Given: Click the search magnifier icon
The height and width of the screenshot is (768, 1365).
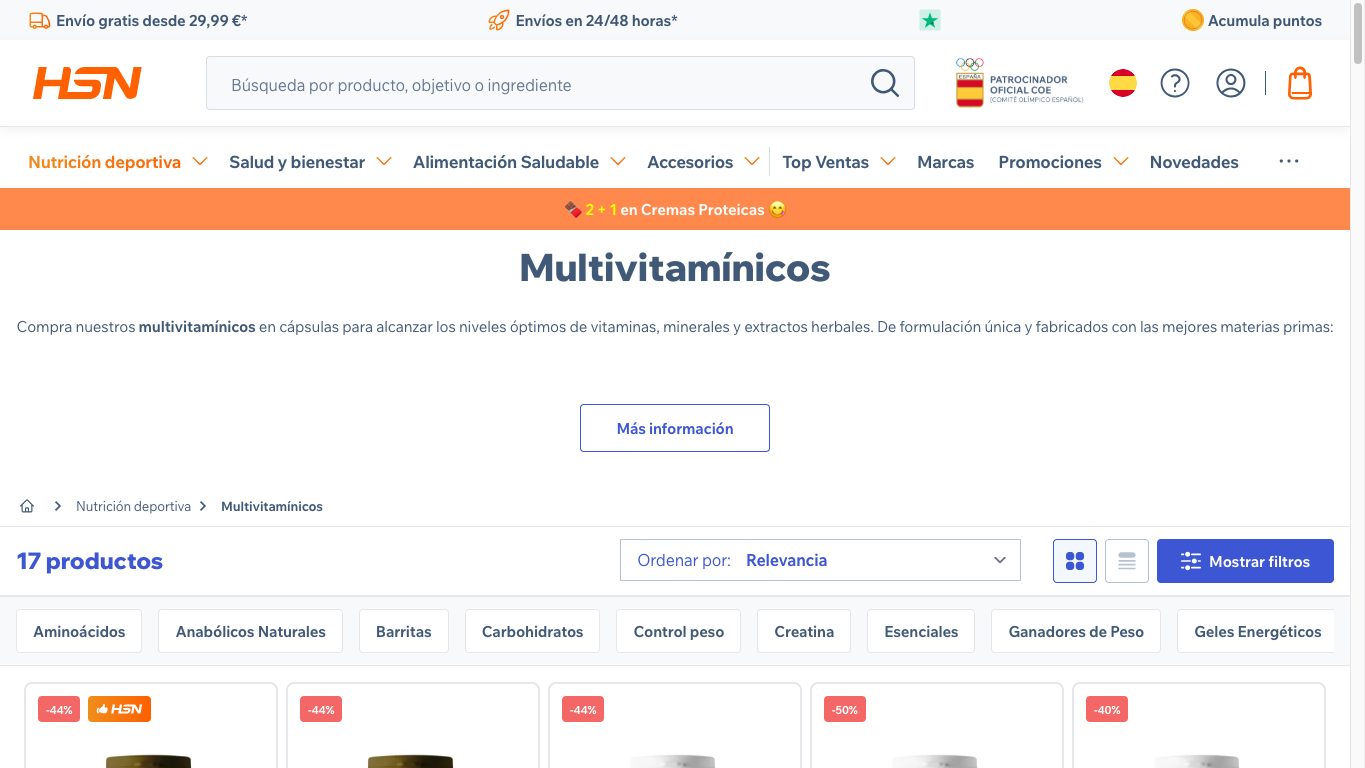Looking at the screenshot, I should click(884, 83).
